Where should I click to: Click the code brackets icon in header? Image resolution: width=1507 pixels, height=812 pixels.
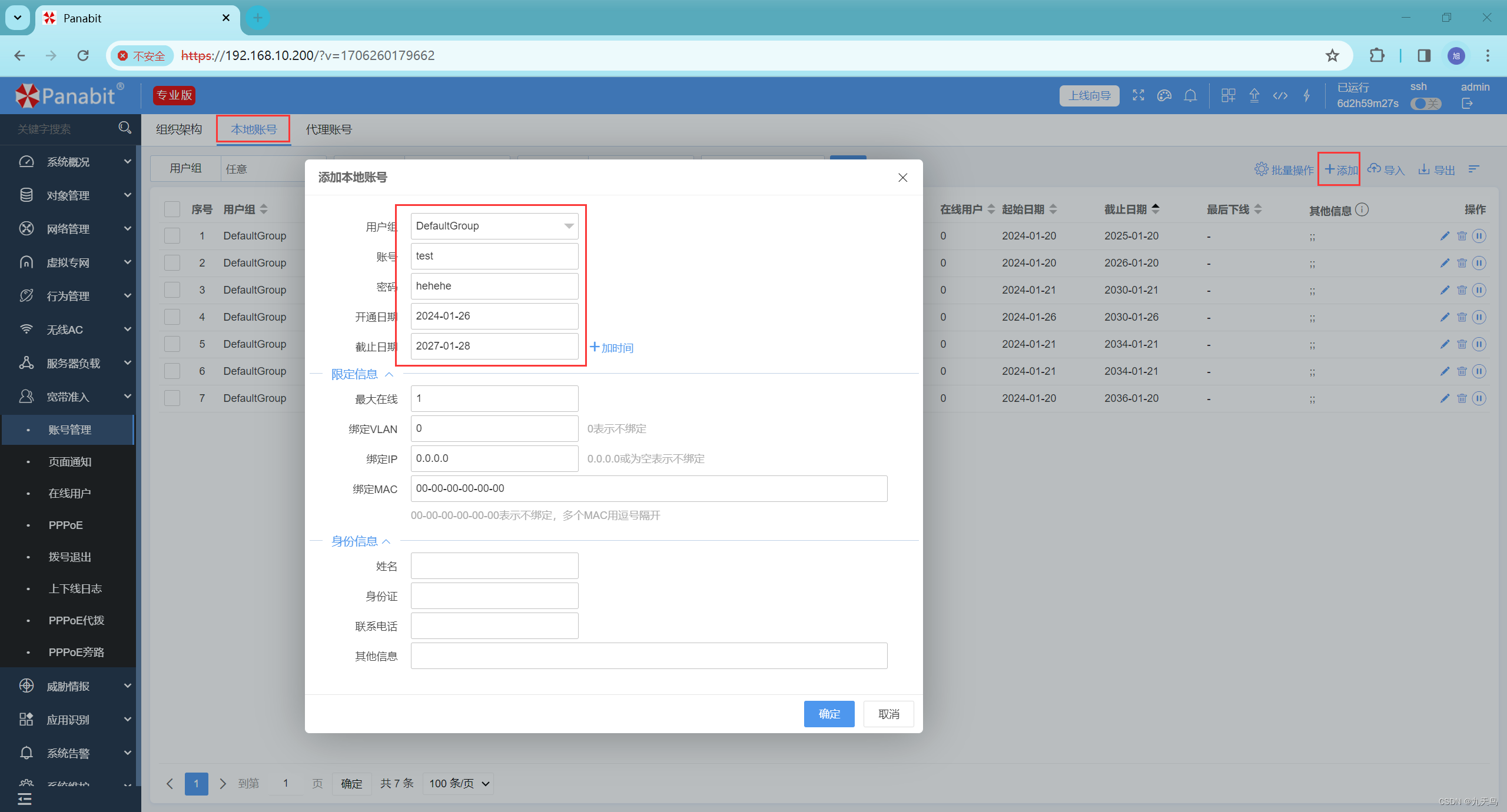point(1280,95)
